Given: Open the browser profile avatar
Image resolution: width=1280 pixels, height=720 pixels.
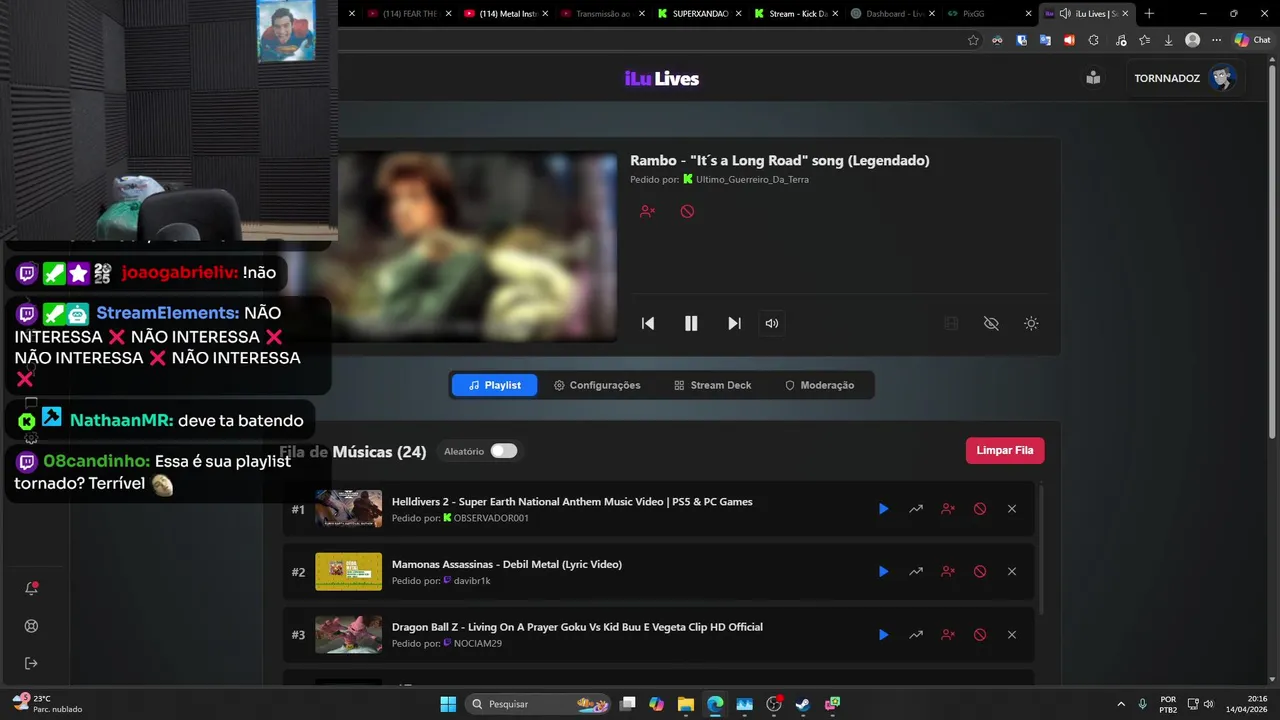Looking at the screenshot, I should pos(1192,40).
